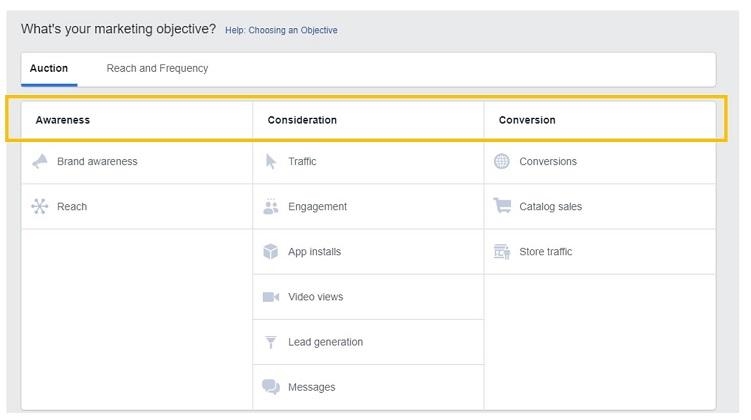Select the Store traffic storefront icon

pos(502,252)
